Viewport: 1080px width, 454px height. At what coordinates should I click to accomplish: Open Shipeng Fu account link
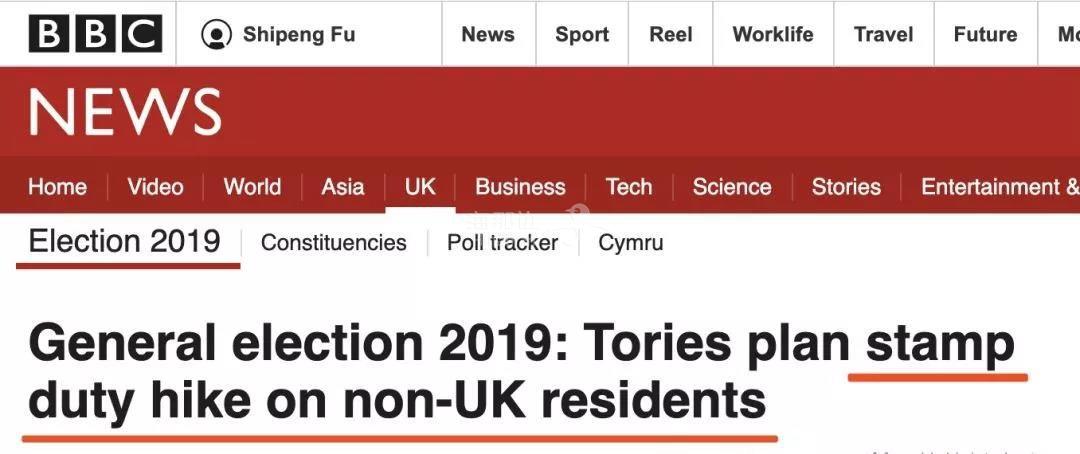point(299,34)
